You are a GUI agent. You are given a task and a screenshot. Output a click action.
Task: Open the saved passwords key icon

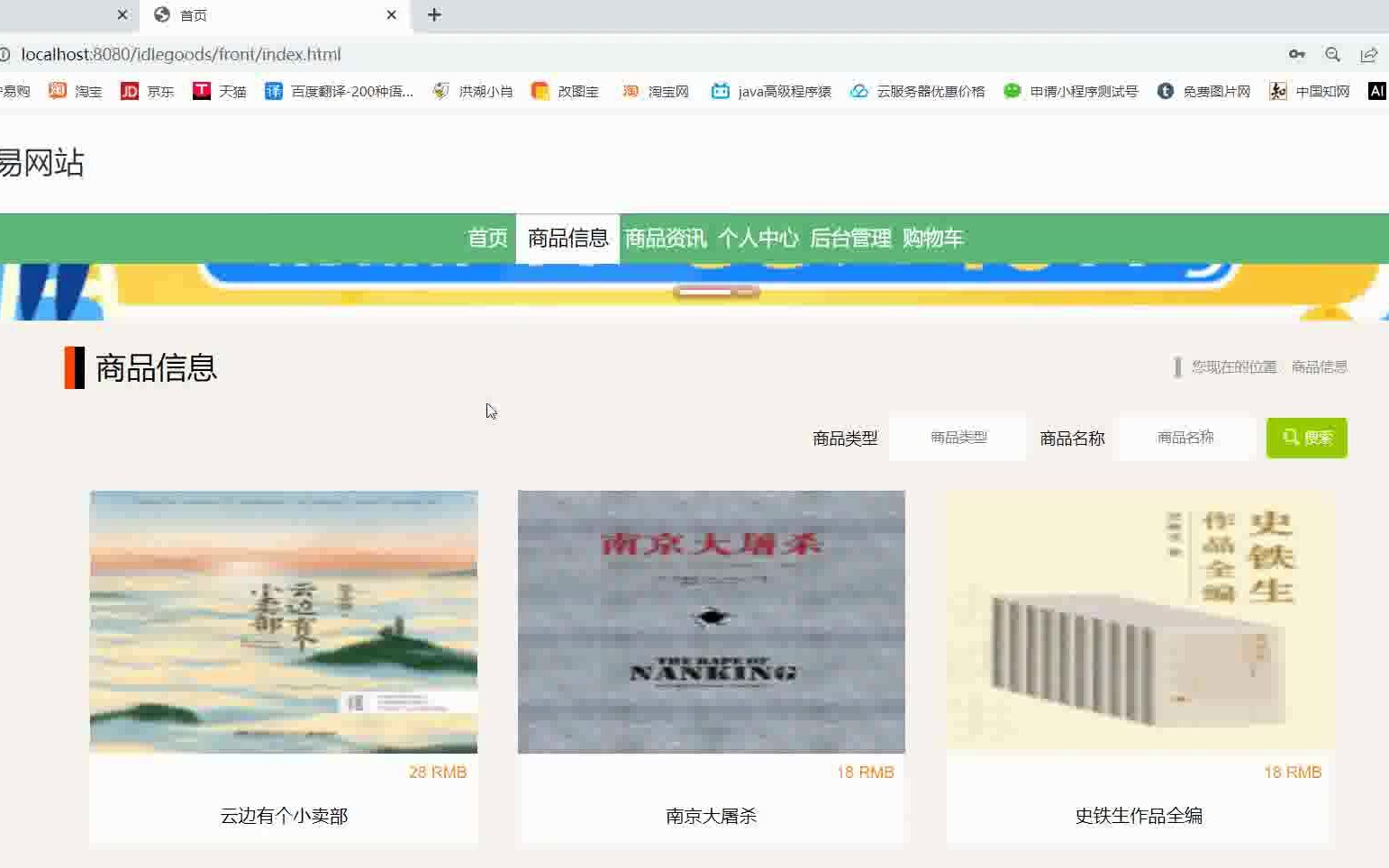tap(1297, 55)
